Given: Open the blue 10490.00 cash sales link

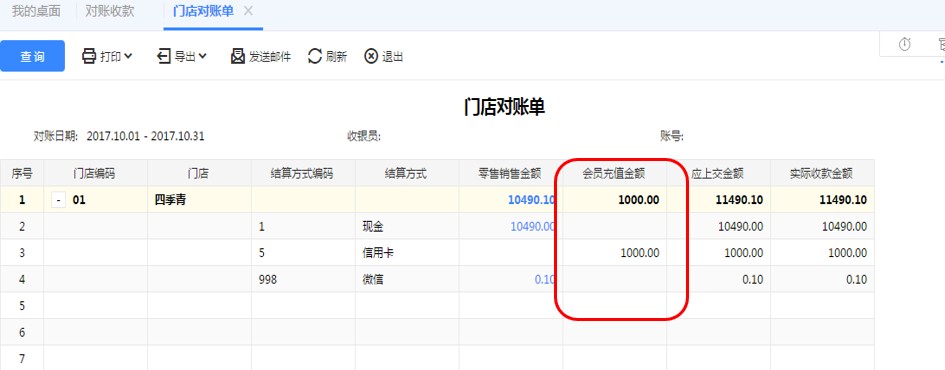Looking at the screenshot, I should coord(533,227).
